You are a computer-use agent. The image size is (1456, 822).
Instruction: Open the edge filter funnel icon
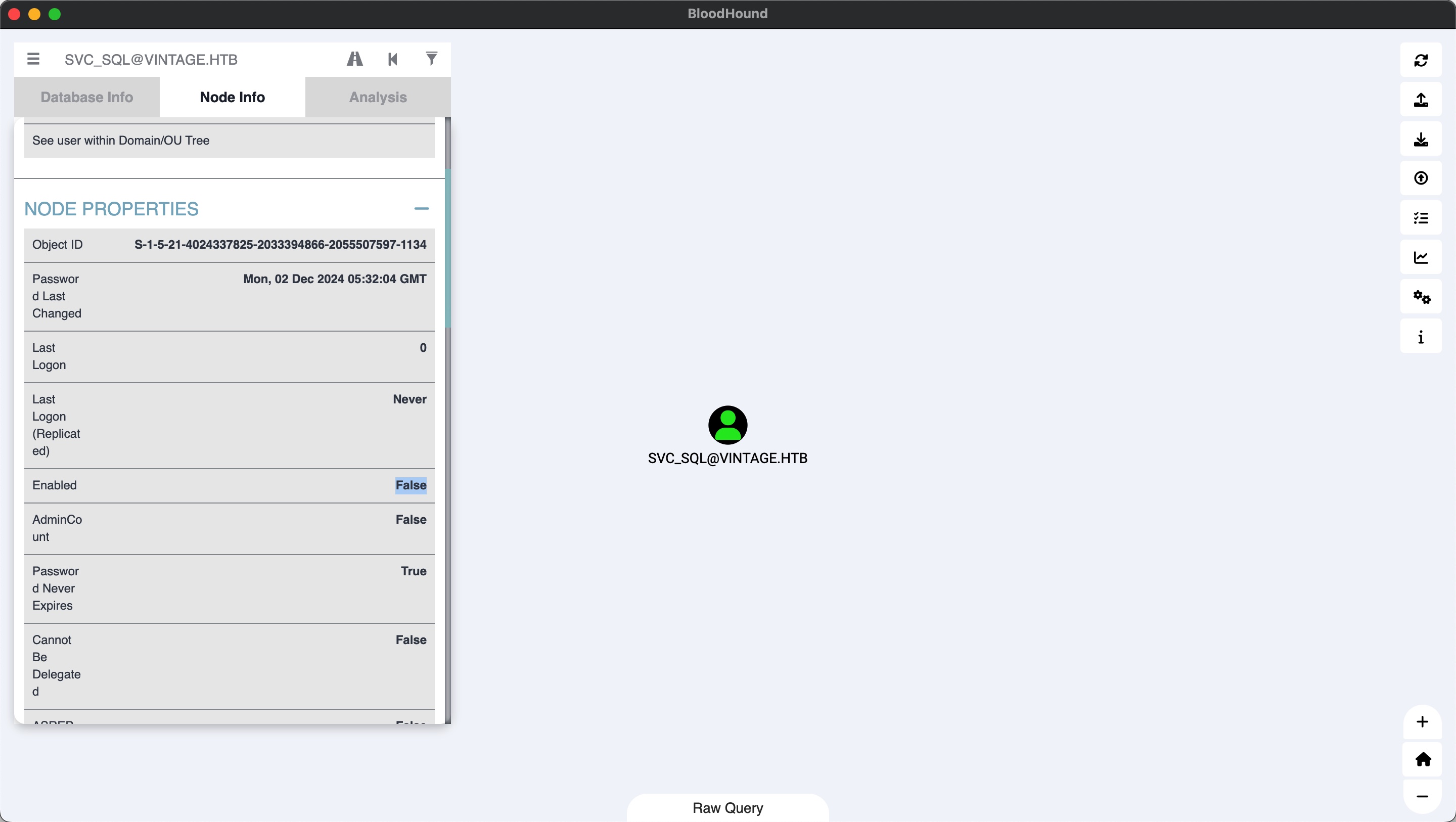[431, 59]
